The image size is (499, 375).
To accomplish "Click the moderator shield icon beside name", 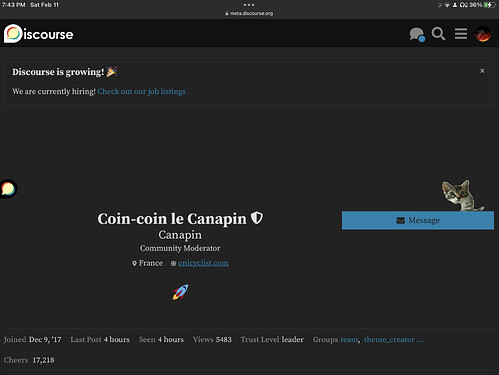I will tap(257, 218).
